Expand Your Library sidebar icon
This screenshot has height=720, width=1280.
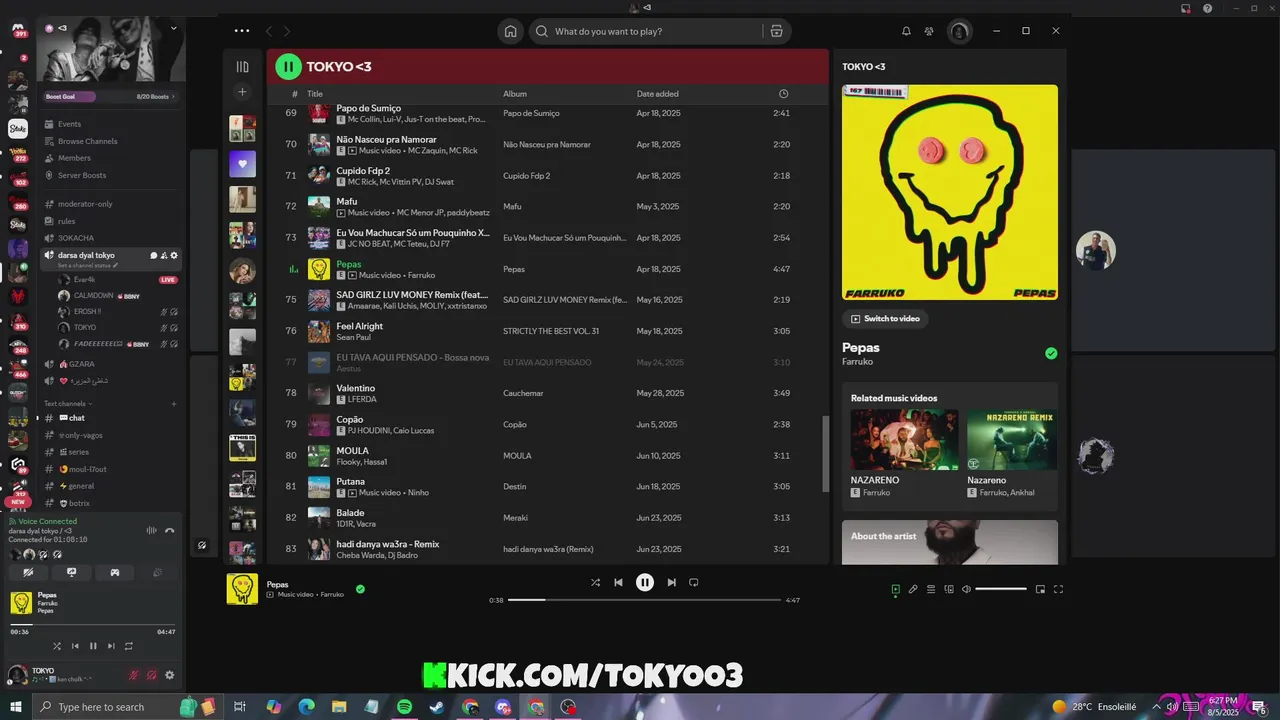point(242,67)
